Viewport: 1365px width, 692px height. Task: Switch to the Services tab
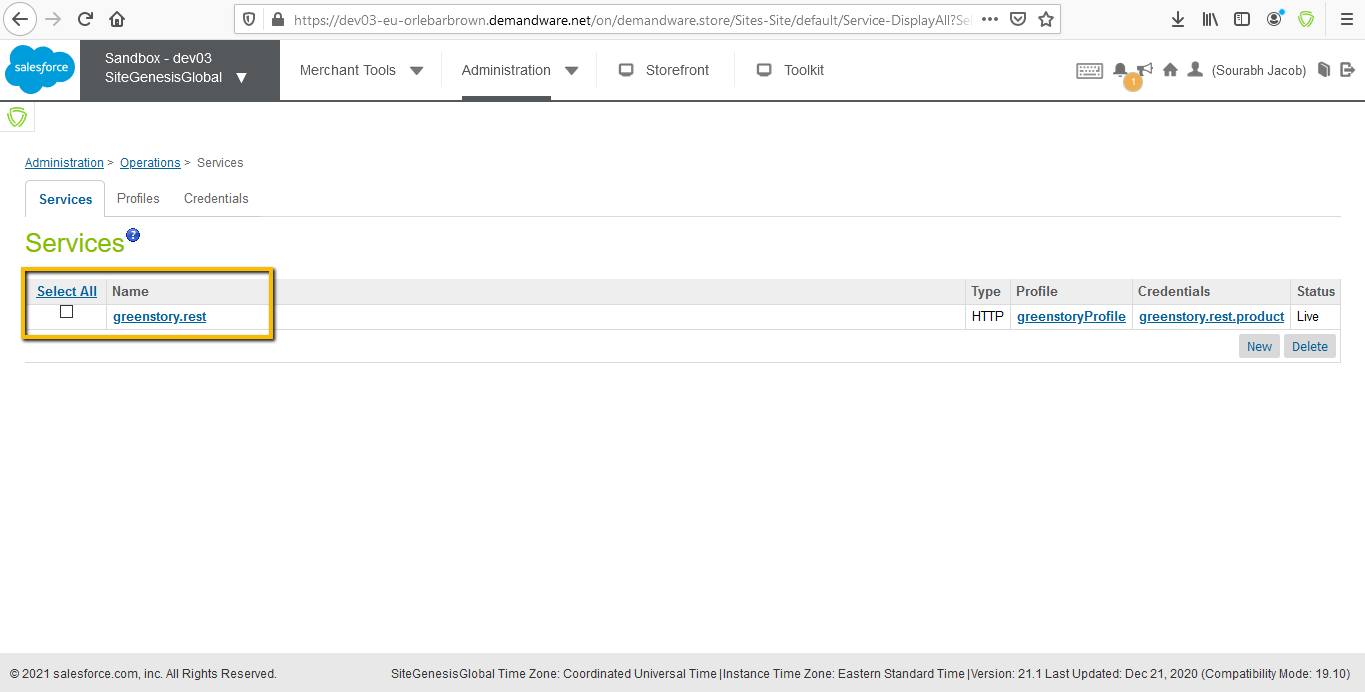[x=65, y=199]
